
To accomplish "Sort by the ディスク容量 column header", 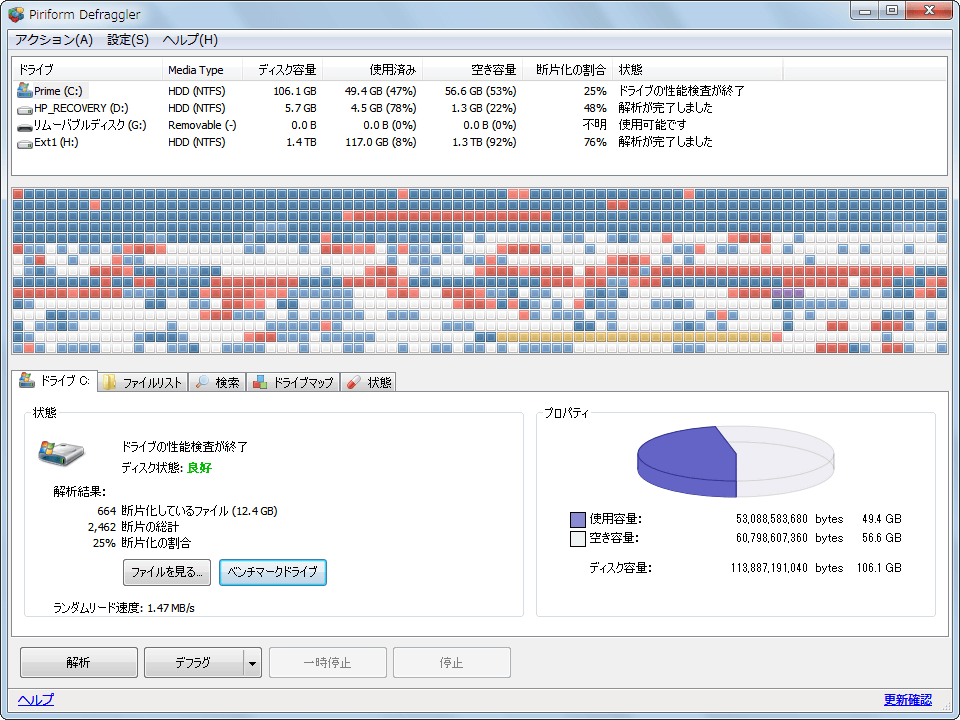I will [x=283, y=70].
